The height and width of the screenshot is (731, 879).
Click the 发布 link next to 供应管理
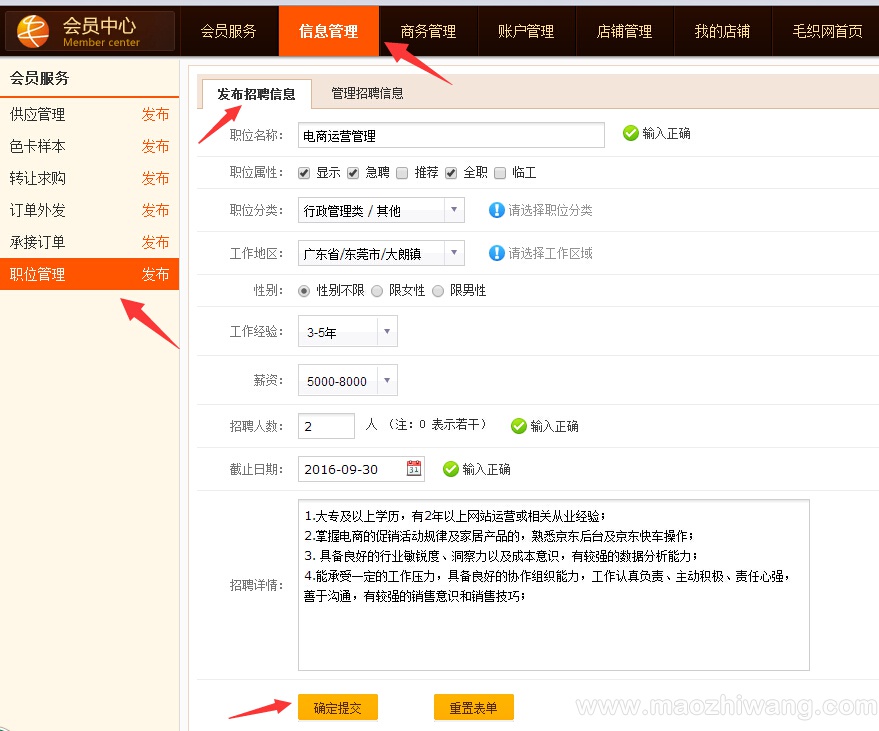[155, 115]
